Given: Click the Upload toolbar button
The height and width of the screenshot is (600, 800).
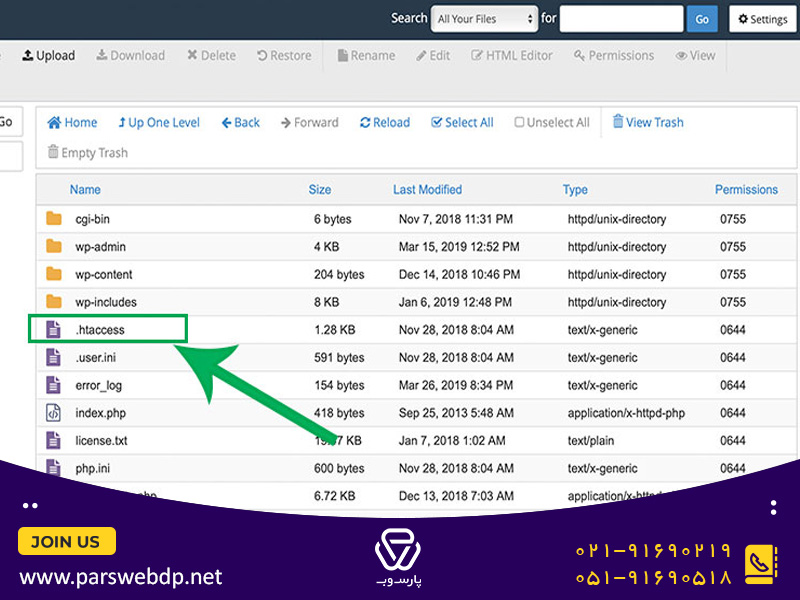Looking at the screenshot, I should [48, 55].
